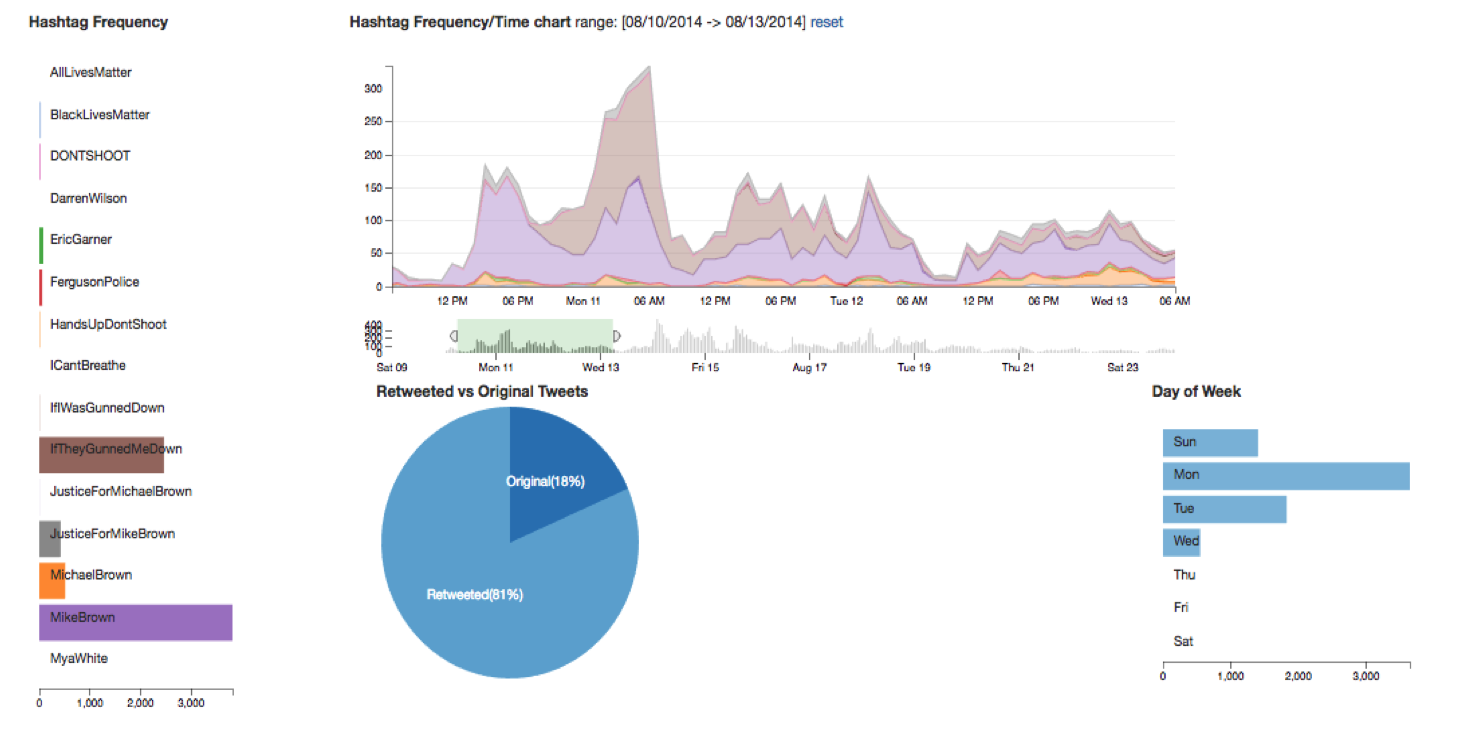Click the JusticeForMikeBrown gray bar
Image resolution: width=1476 pixels, height=738 pixels.
pos(50,538)
